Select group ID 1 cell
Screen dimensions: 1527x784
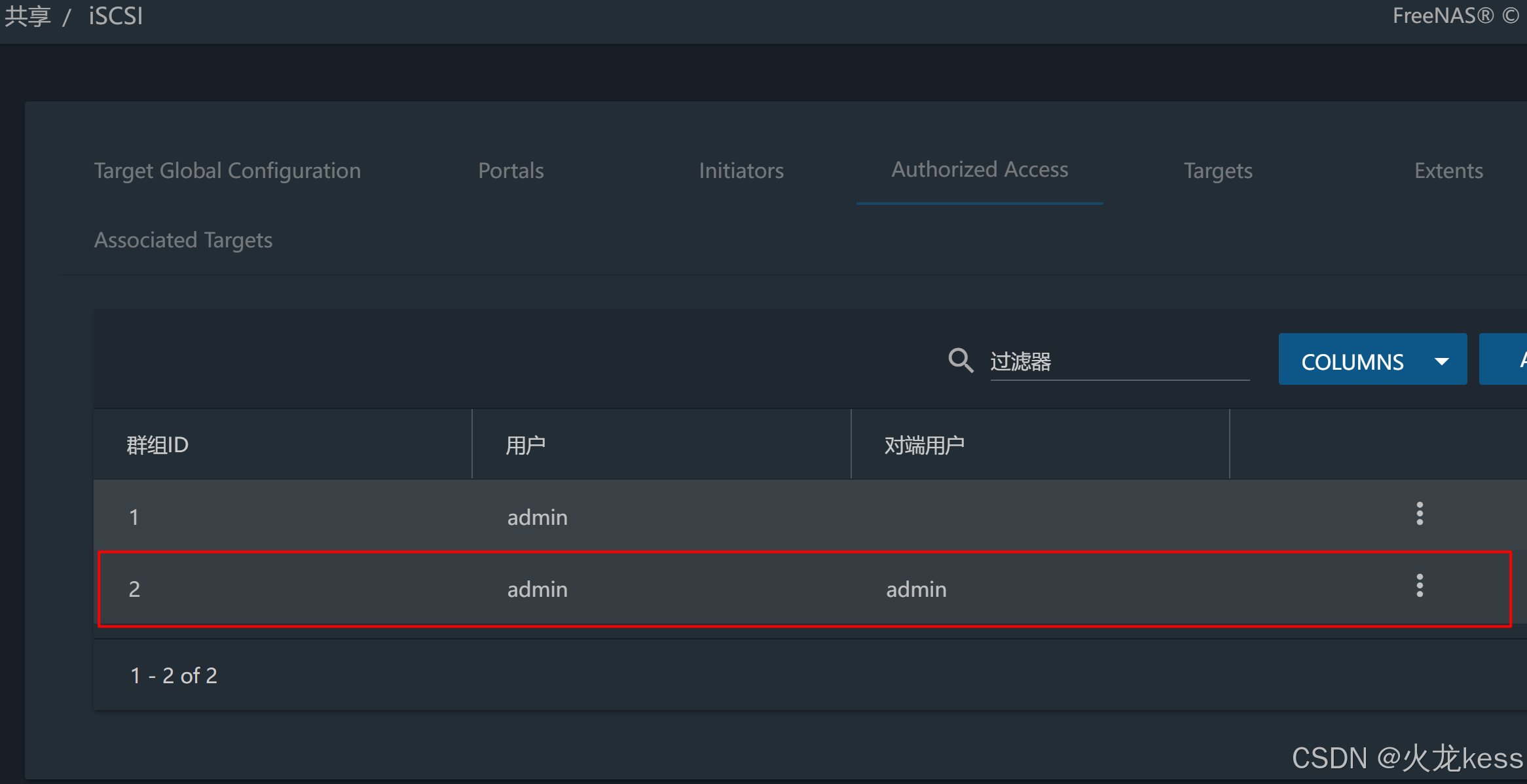(134, 517)
